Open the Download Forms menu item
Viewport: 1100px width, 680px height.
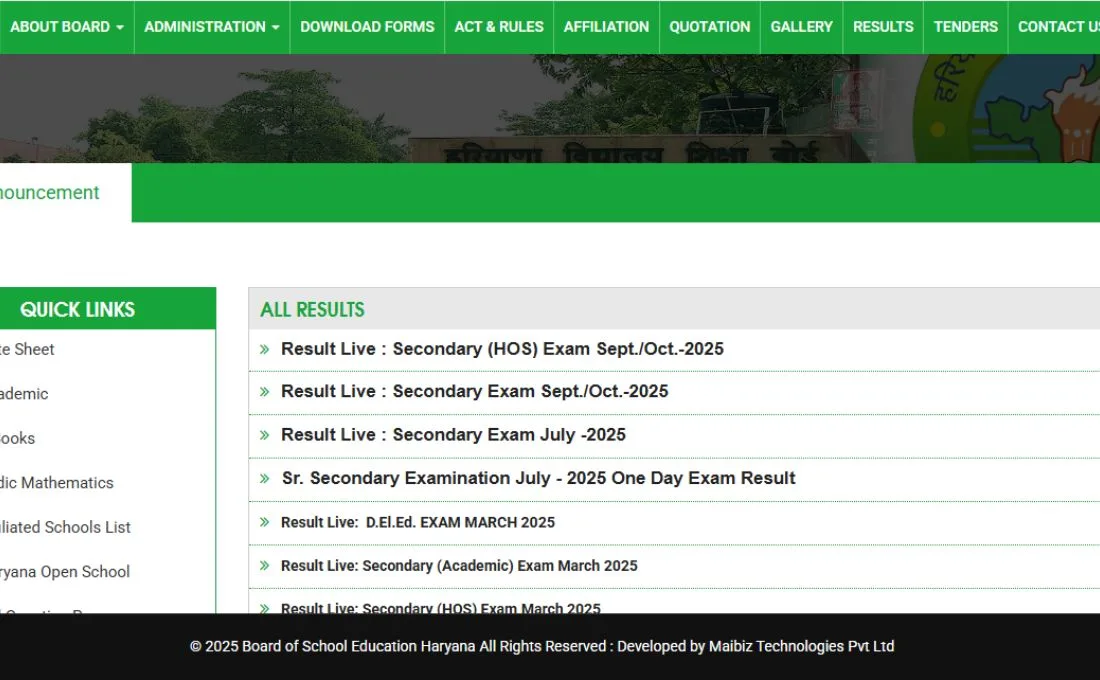[x=367, y=27]
